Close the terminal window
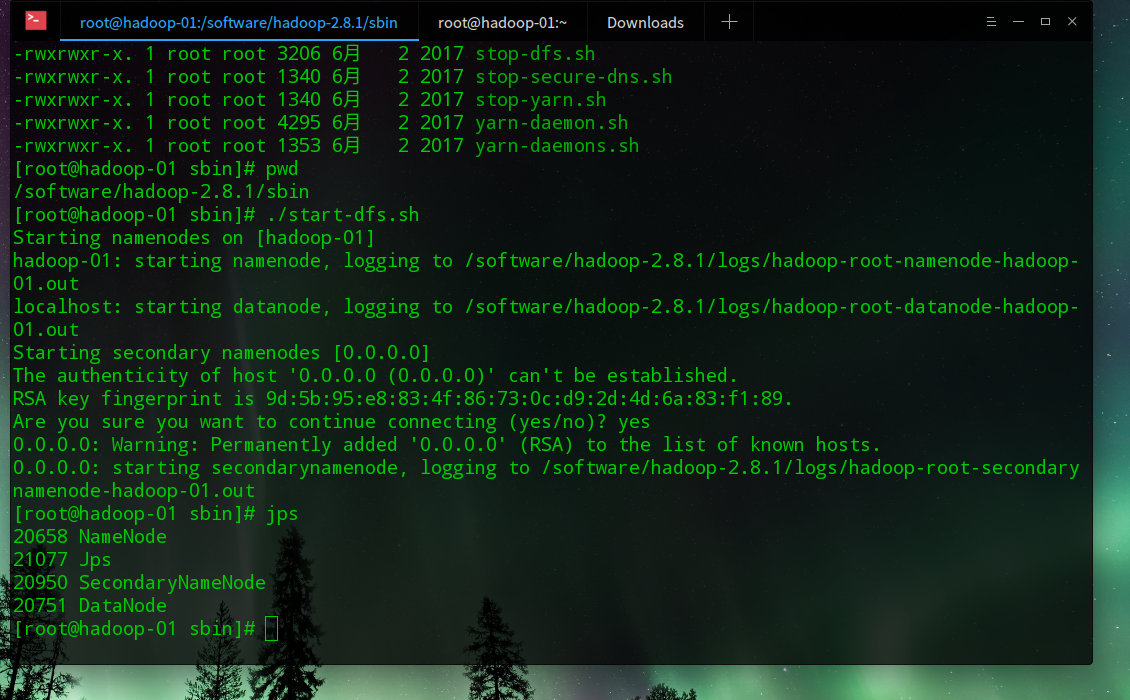1130x700 pixels. 1072,22
